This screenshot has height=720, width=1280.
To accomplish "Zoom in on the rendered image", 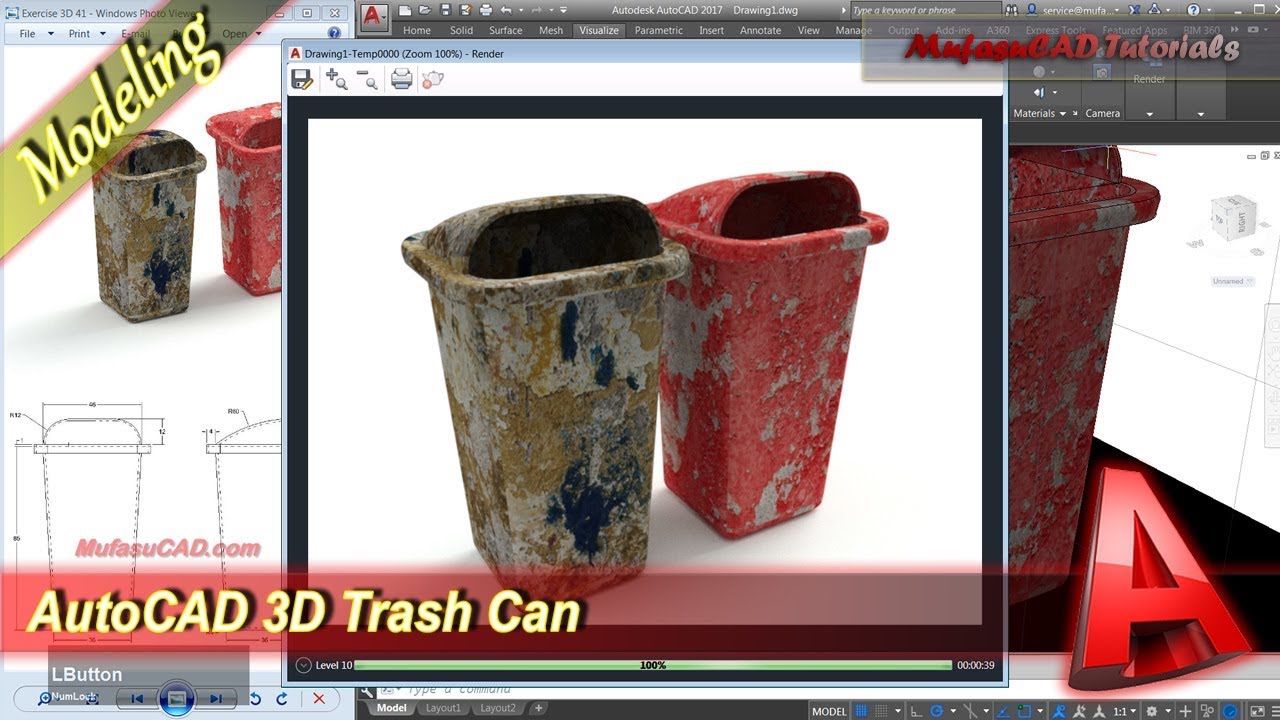I will 336,79.
